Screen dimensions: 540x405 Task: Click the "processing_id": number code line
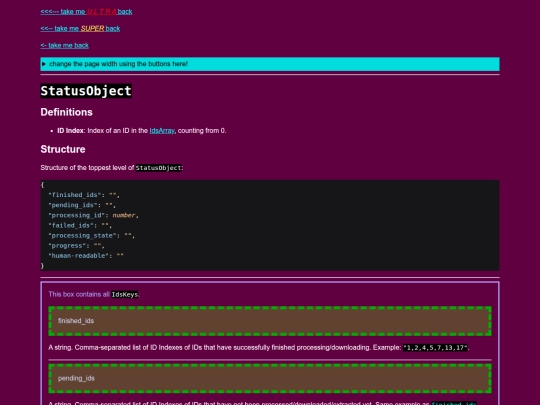[93, 216]
